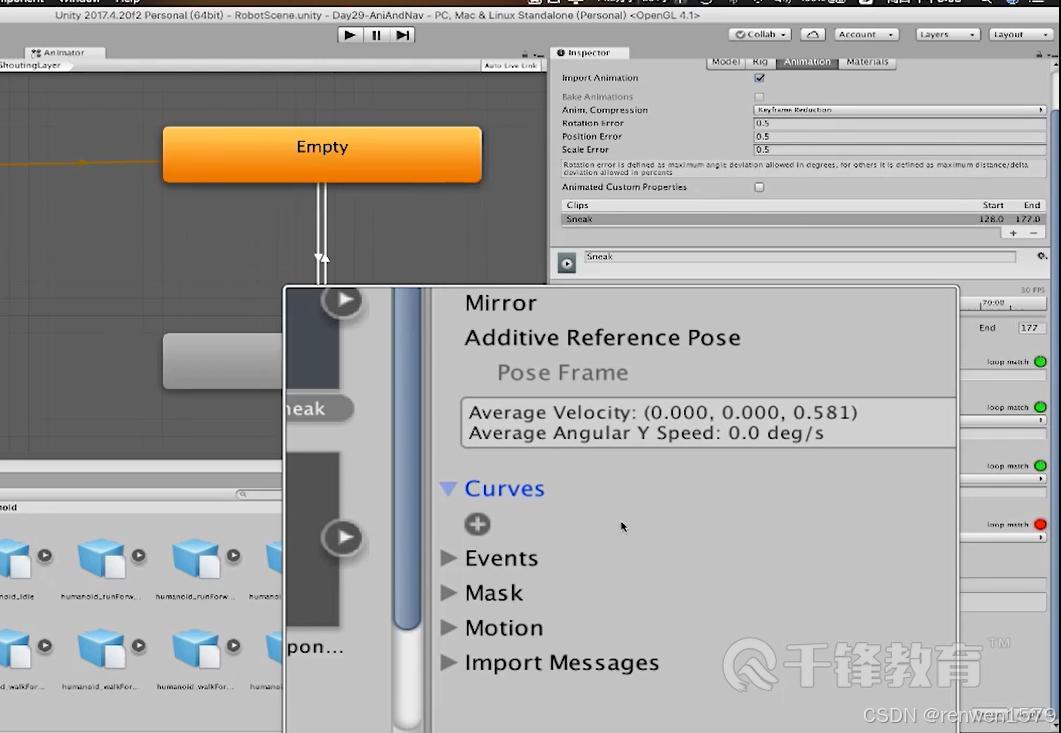Open the Anim. Compression Keyframe Reduction dropdown
1061x733 pixels.
[900, 110]
